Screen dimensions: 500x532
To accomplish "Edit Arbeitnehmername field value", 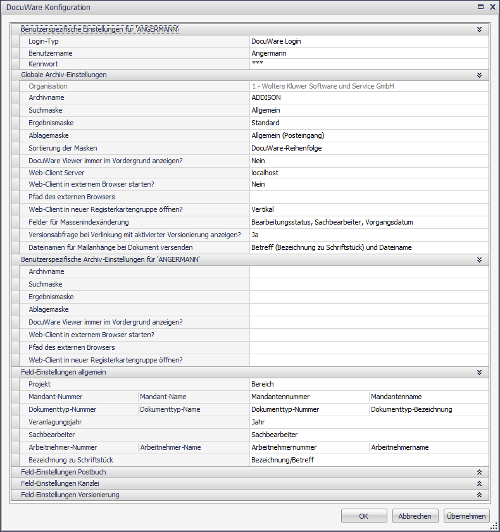I will [429, 448].
